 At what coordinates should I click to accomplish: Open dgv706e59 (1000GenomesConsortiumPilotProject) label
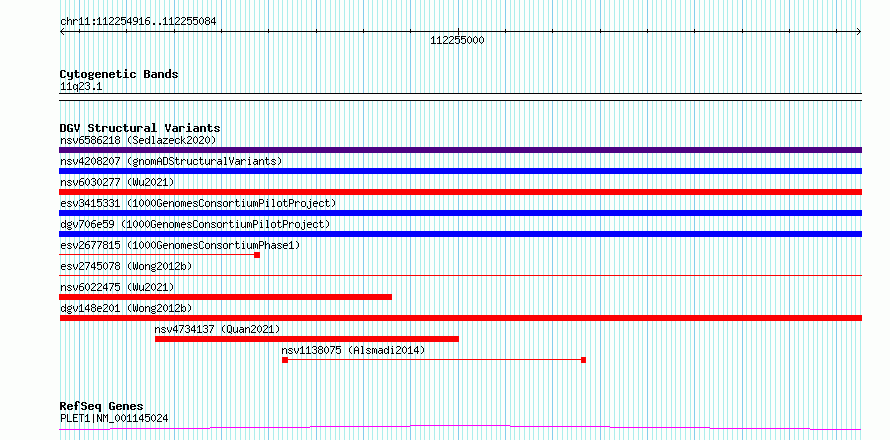195,224
